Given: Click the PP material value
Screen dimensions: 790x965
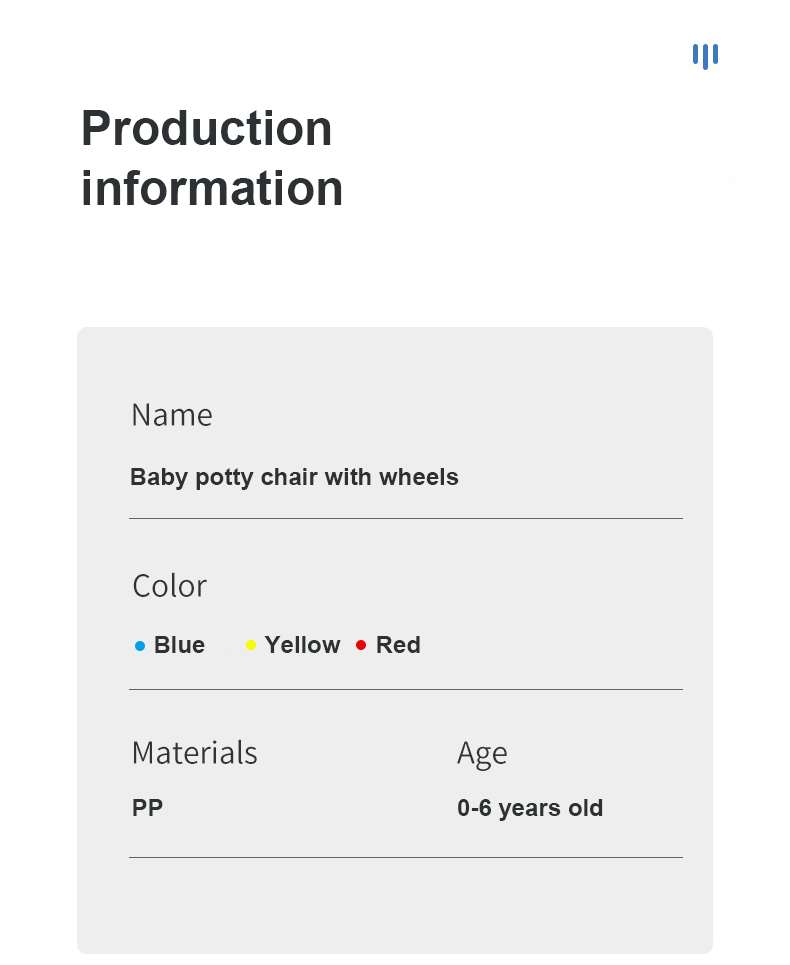Looking at the screenshot, I should click(x=147, y=807).
